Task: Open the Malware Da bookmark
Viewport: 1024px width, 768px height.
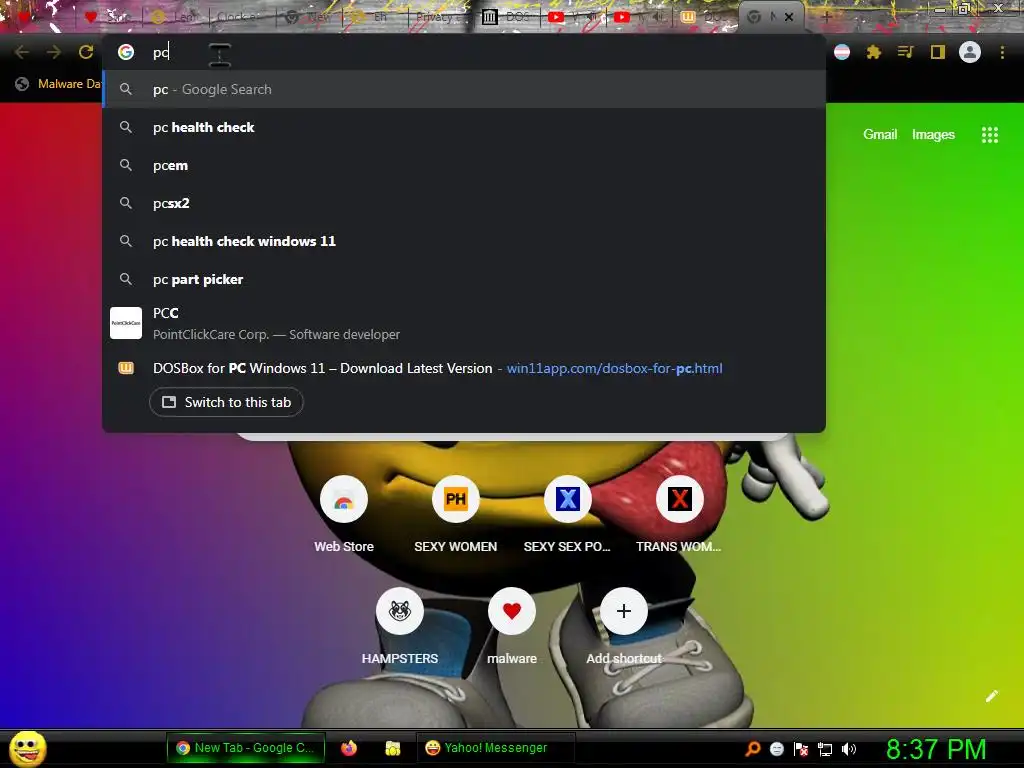Action: [59, 84]
